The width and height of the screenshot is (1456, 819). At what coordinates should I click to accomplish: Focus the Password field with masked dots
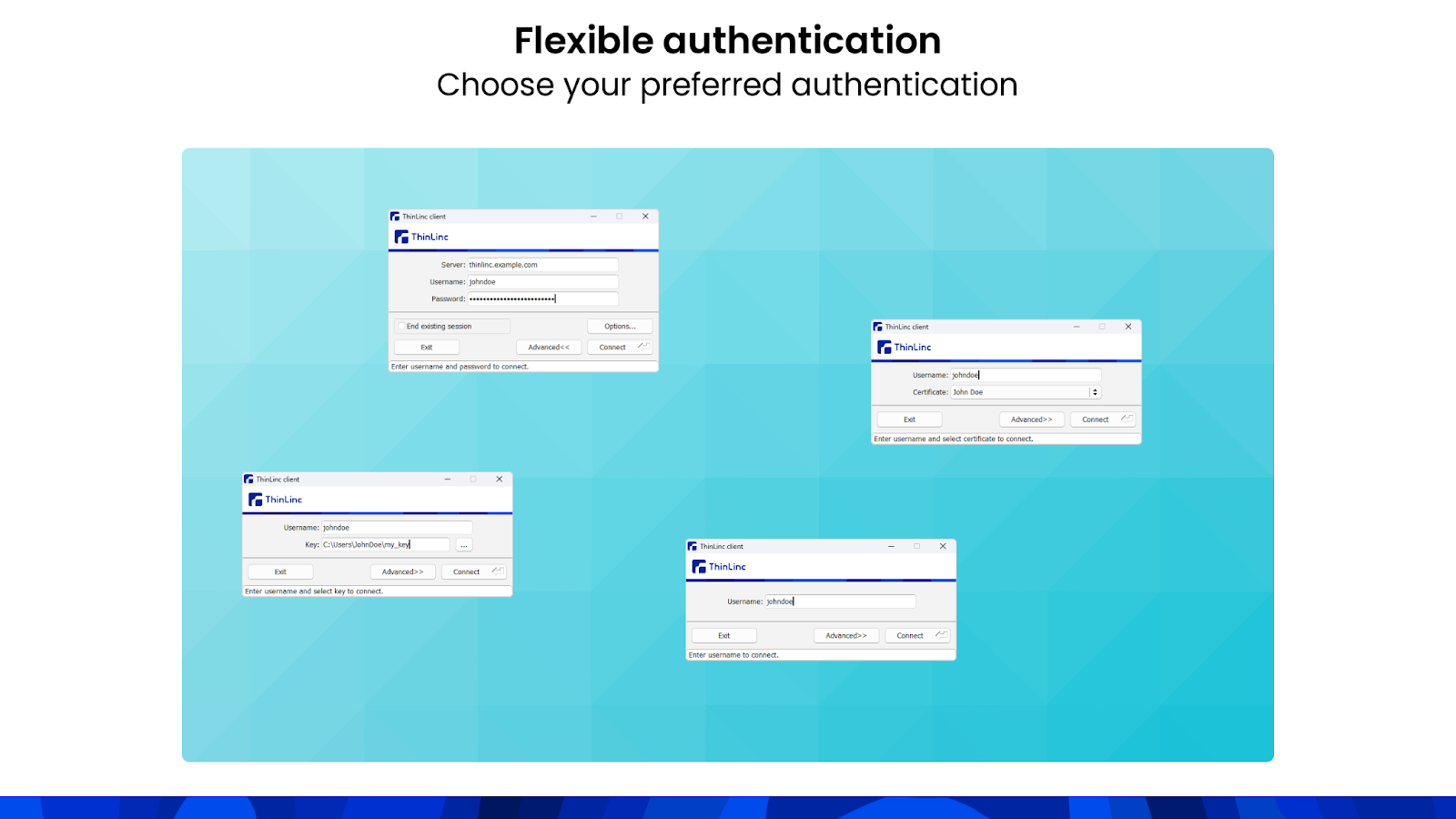click(542, 298)
